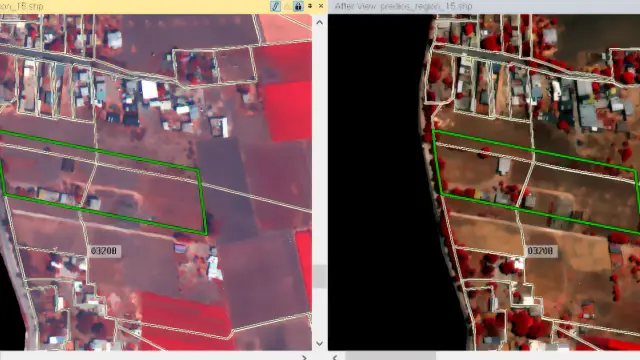Image resolution: width=640 pixels, height=360 pixels.
Task: Click the warning triangle icon in view header
Action: pos(287,6)
